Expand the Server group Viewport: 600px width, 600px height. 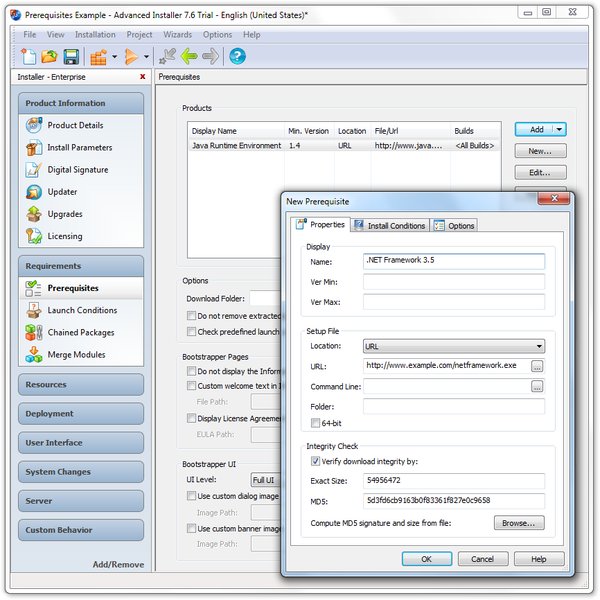pos(81,501)
